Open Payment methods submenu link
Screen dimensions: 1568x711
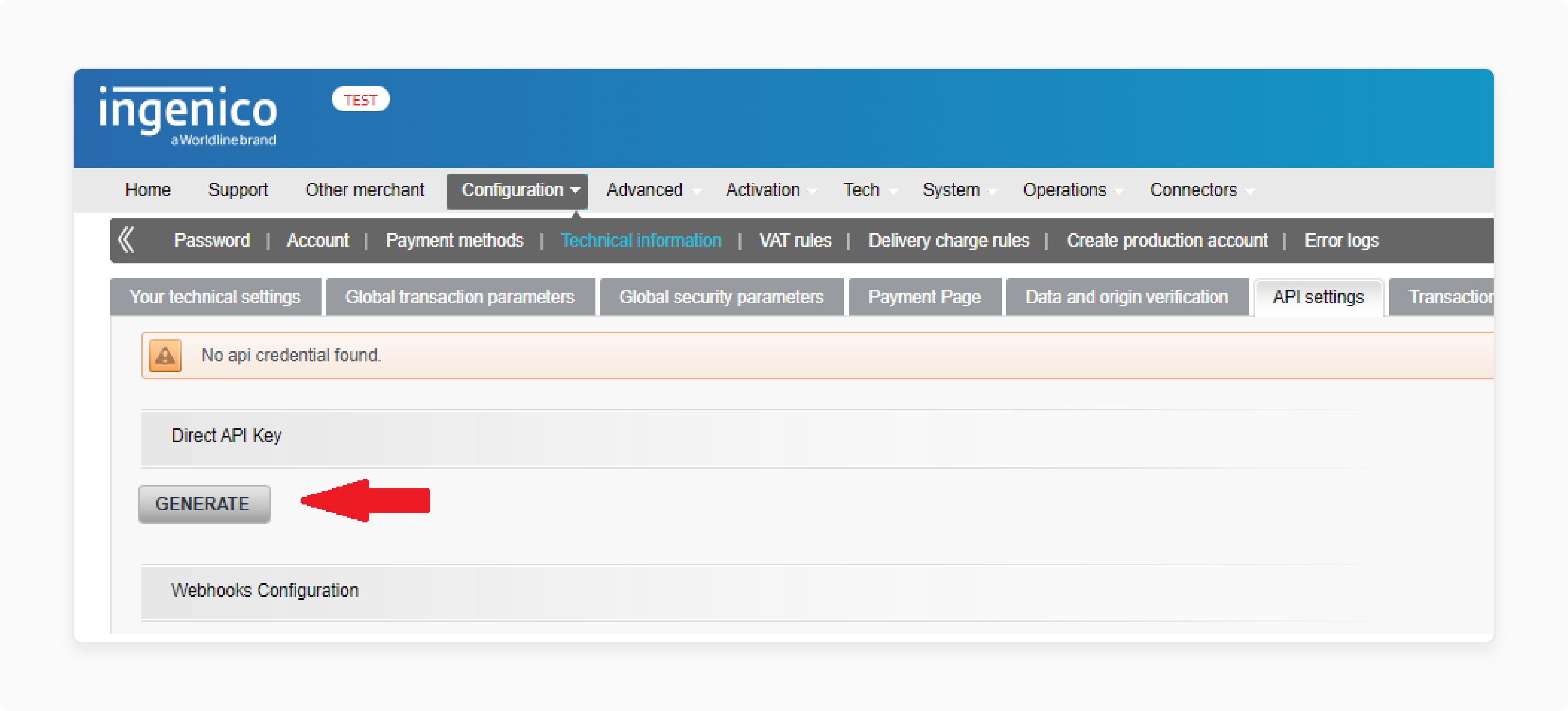click(x=455, y=241)
